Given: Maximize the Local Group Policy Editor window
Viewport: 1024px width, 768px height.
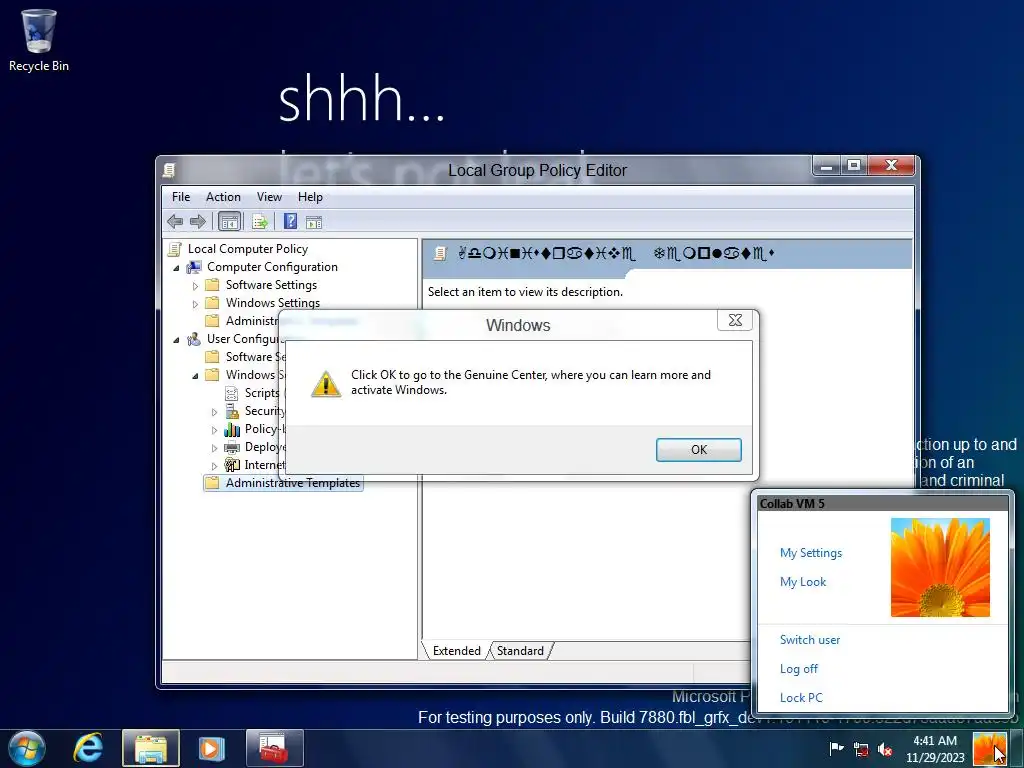Looking at the screenshot, I should click(x=854, y=165).
